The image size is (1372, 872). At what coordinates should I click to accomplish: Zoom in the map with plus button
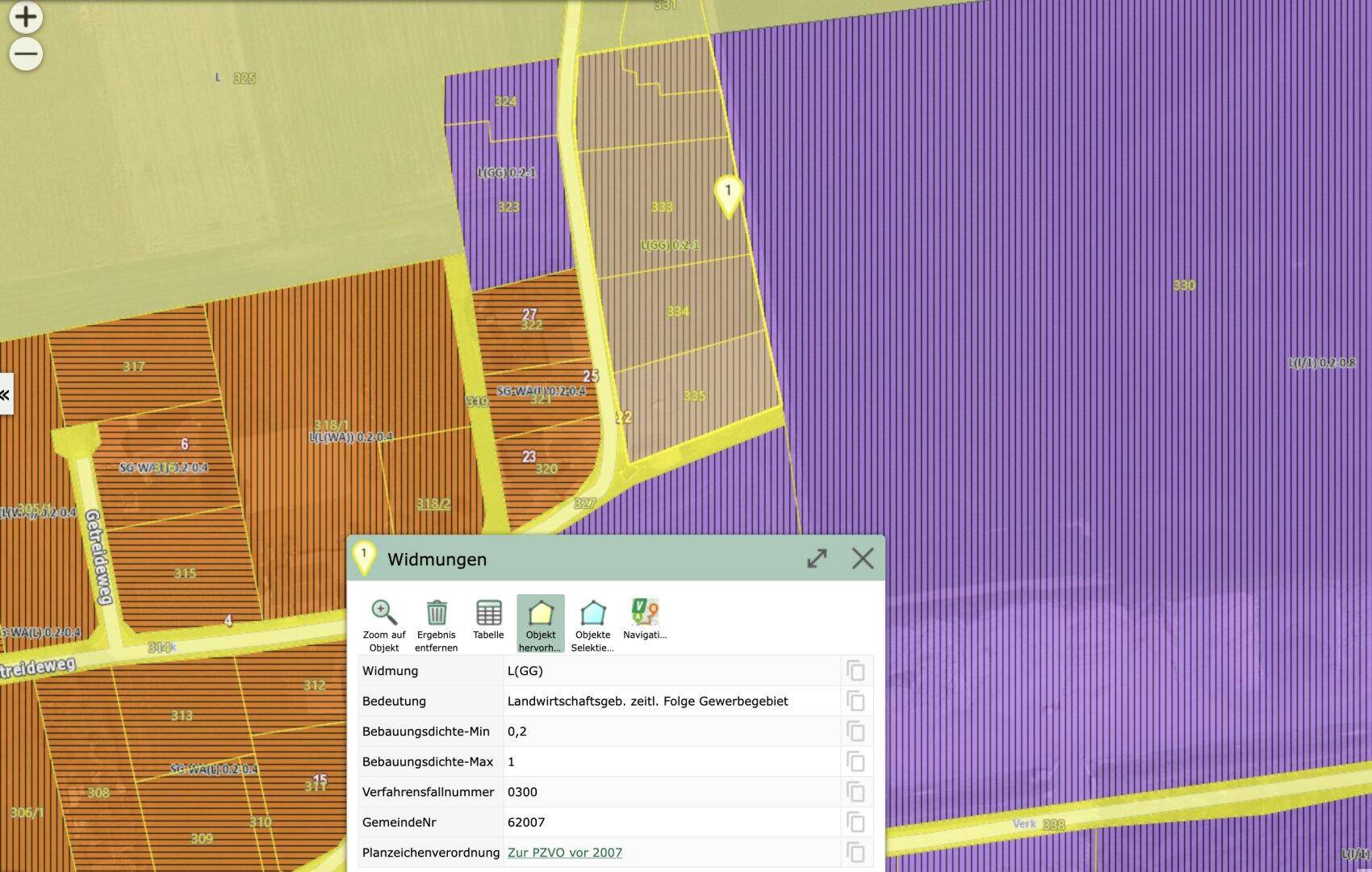point(26,16)
